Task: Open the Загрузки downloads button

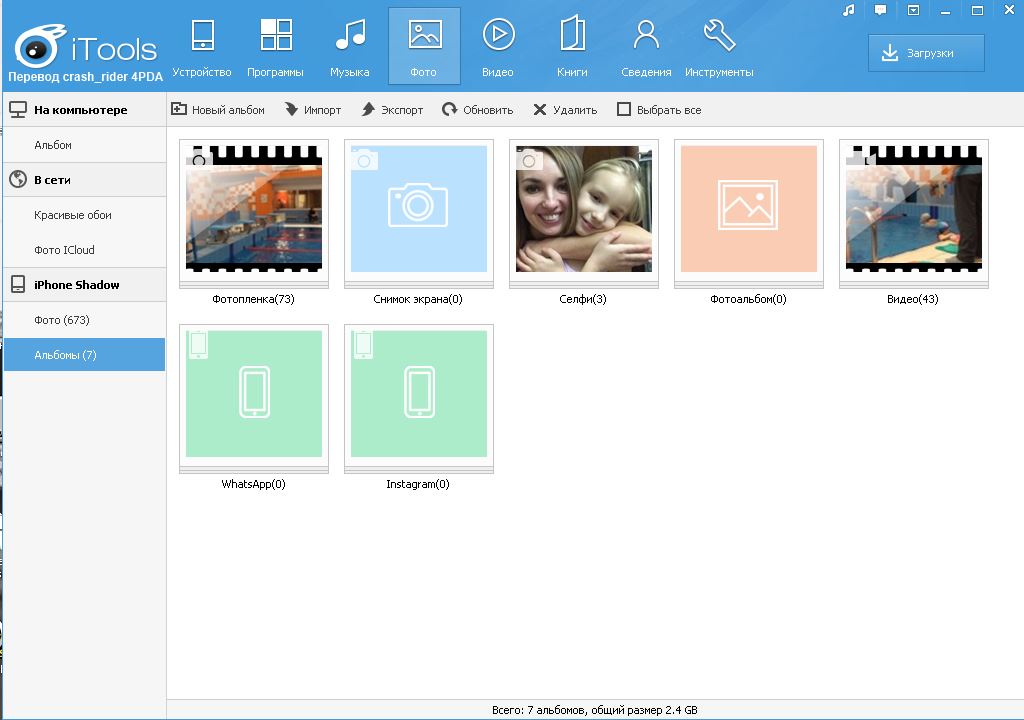Action: (926, 53)
